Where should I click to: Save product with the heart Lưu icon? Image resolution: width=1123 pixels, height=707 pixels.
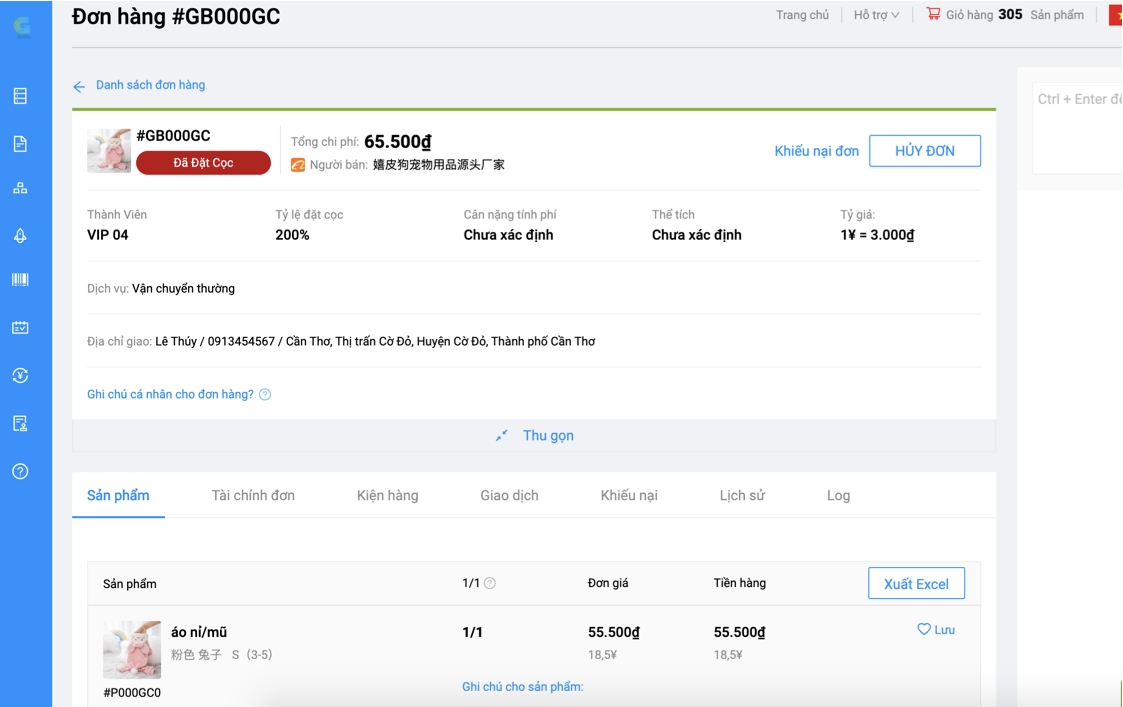point(935,630)
